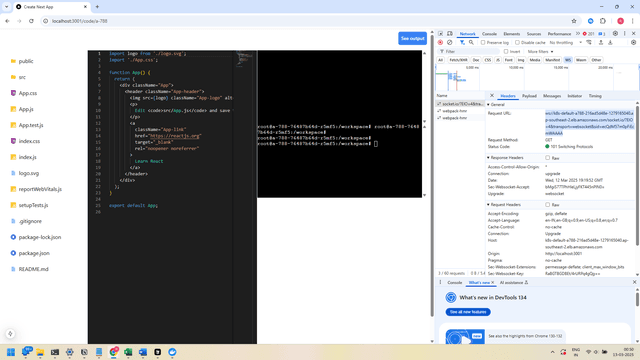The image size is (640, 360).
Task: Open the Initiator tab of the request
Action: point(574,96)
